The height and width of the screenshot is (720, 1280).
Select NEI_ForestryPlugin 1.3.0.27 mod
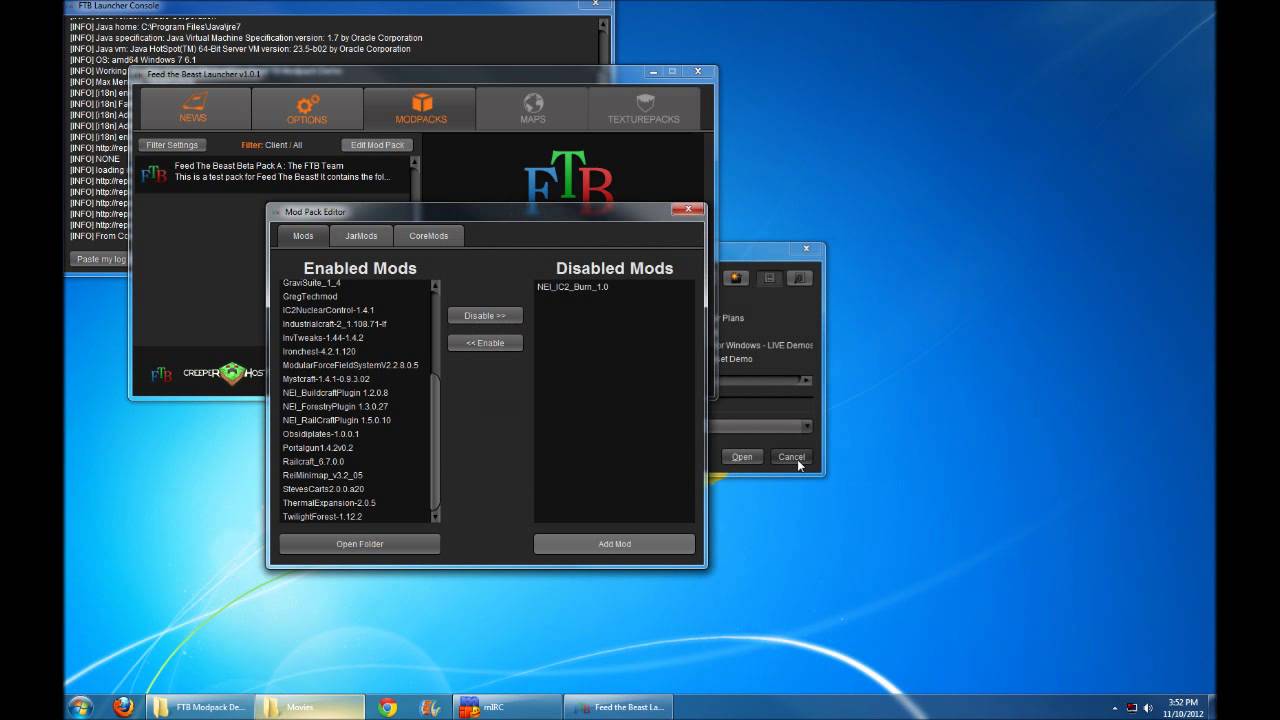pyautogui.click(x=335, y=407)
